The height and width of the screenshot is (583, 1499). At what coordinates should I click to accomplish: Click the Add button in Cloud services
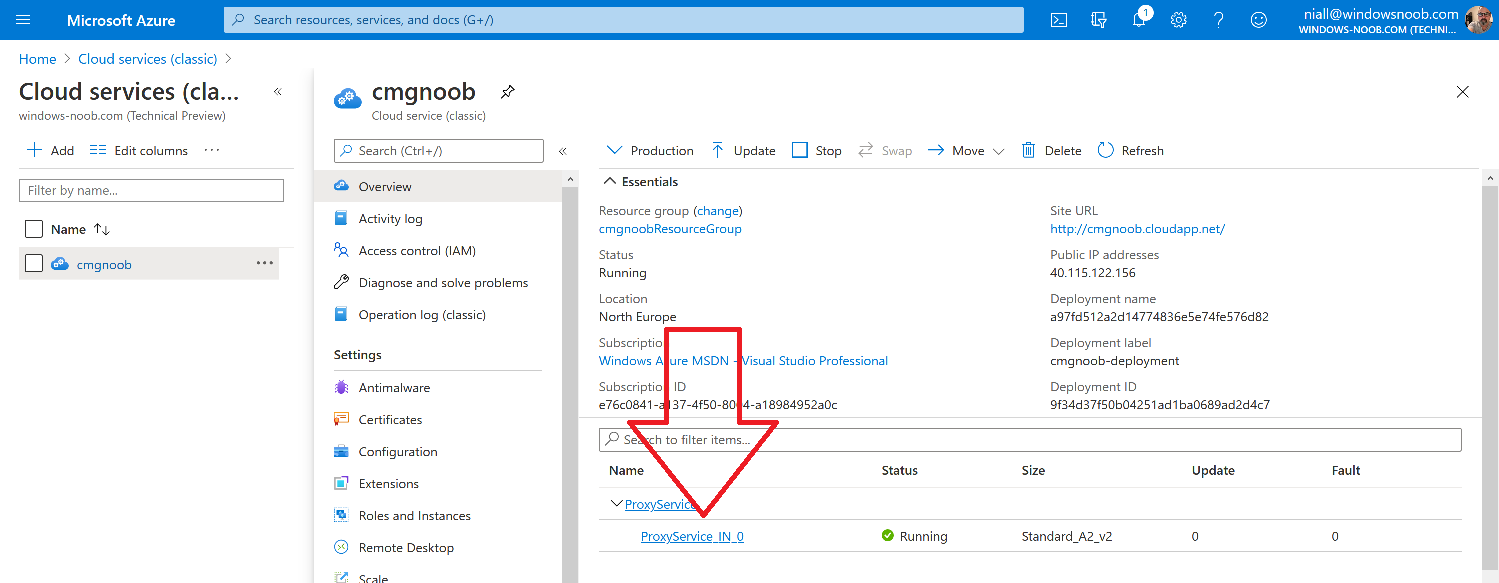[50, 150]
